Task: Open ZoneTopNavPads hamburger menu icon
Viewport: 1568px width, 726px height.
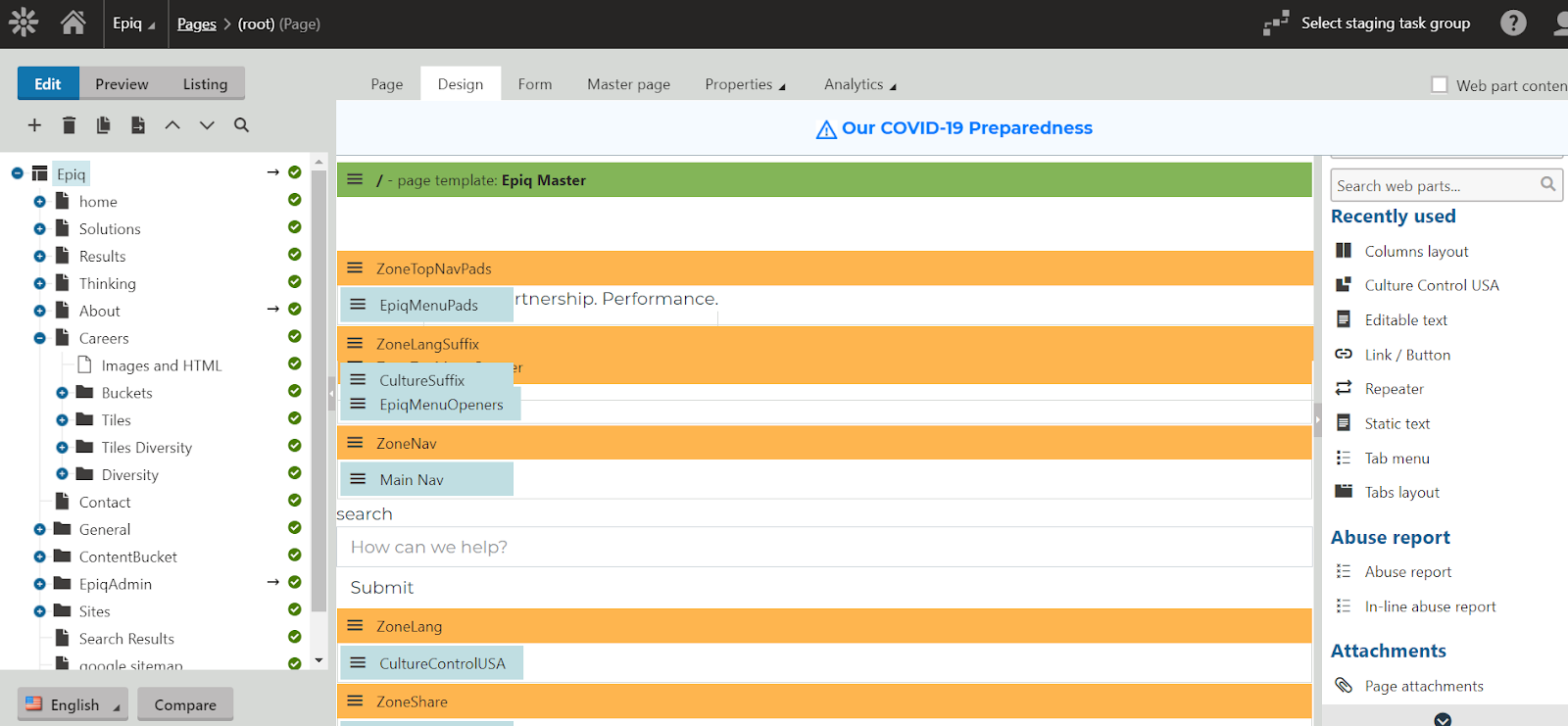Action: click(355, 268)
